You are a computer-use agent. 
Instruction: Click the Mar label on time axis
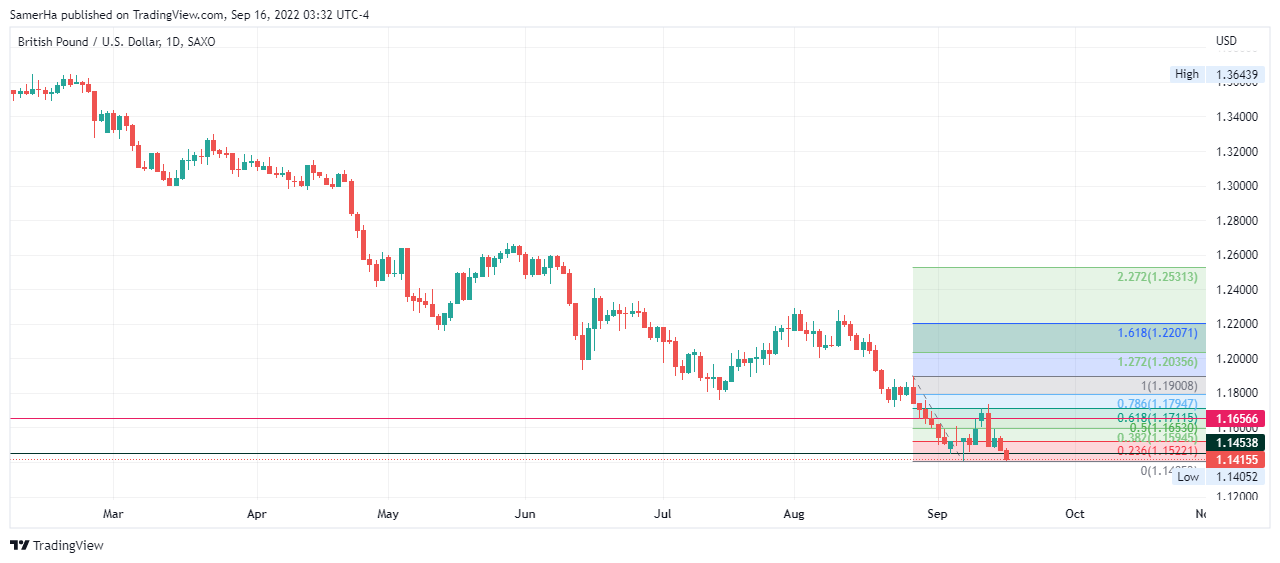(x=113, y=514)
